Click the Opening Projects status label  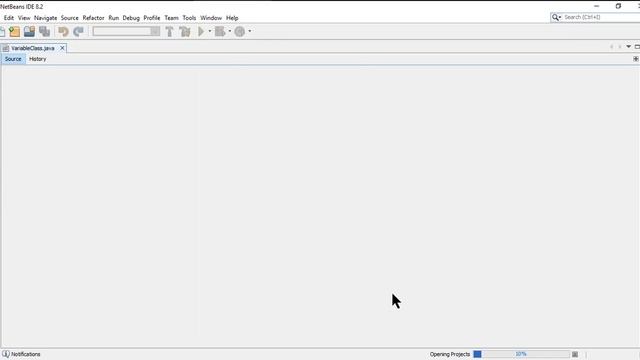point(450,354)
